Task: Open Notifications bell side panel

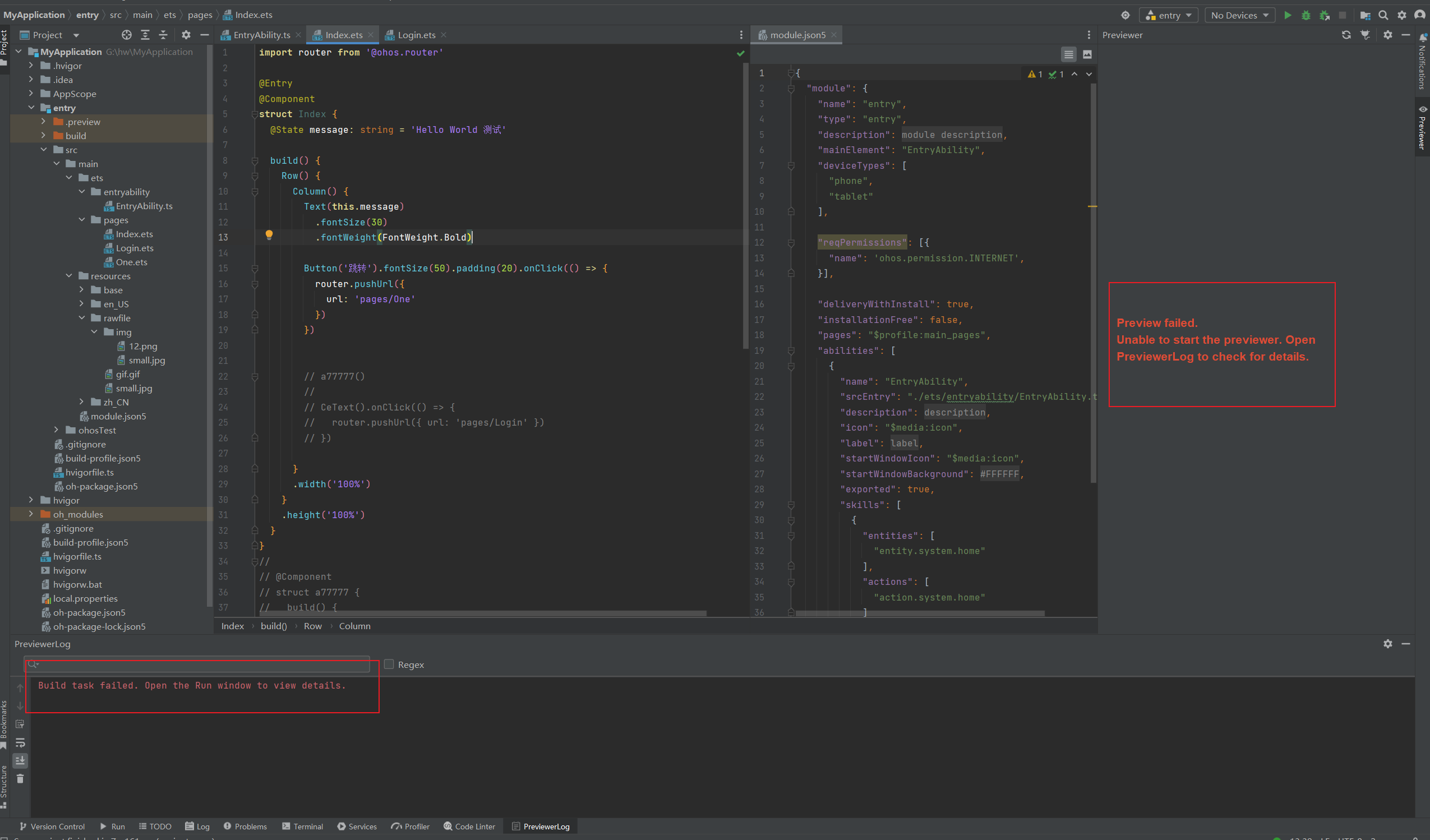Action: point(1423,62)
